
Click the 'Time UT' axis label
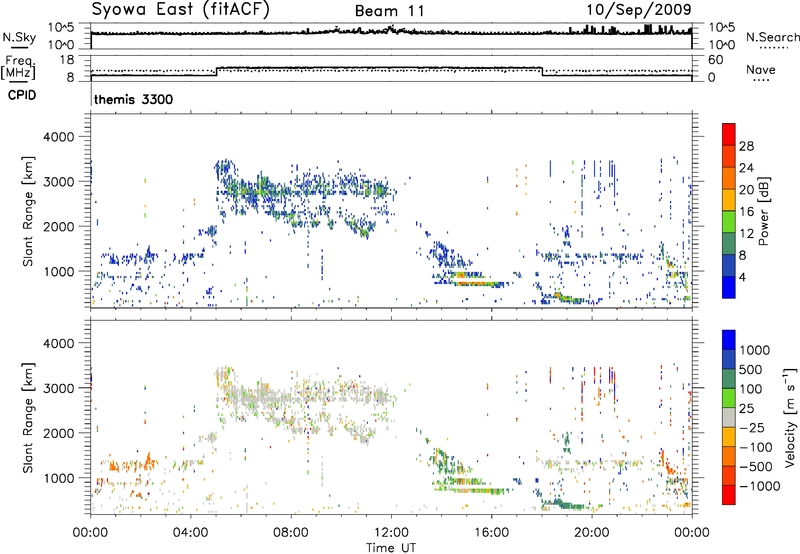click(x=391, y=548)
